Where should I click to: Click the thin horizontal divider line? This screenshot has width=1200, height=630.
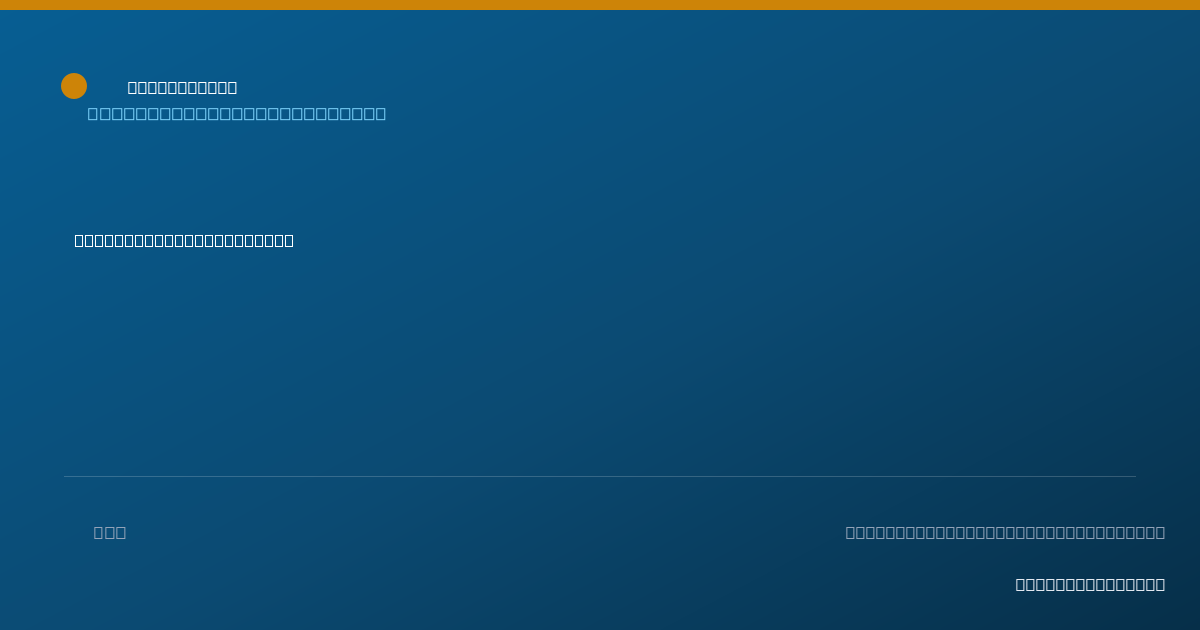[x=600, y=476]
